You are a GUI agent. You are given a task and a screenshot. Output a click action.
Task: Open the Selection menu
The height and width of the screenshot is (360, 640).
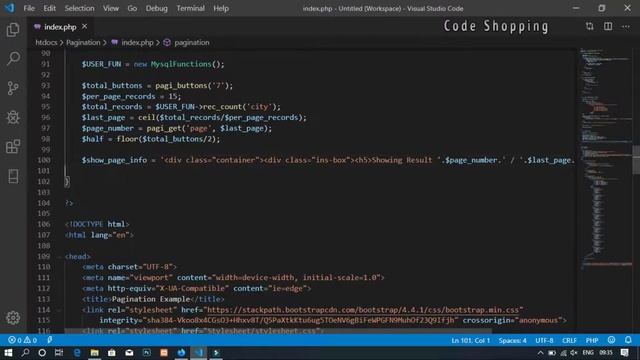click(79, 8)
